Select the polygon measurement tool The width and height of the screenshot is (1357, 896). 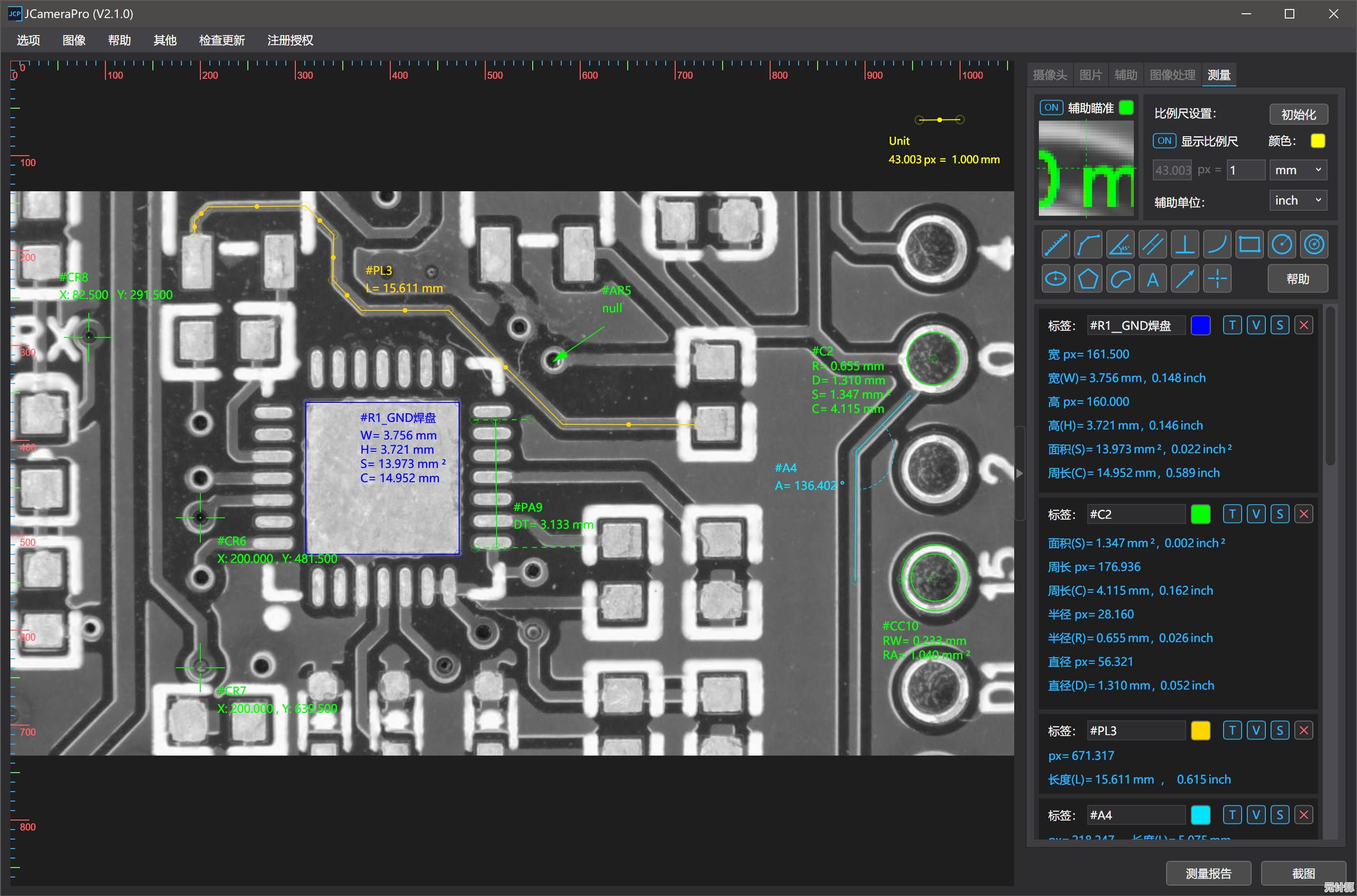(x=1087, y=280)
